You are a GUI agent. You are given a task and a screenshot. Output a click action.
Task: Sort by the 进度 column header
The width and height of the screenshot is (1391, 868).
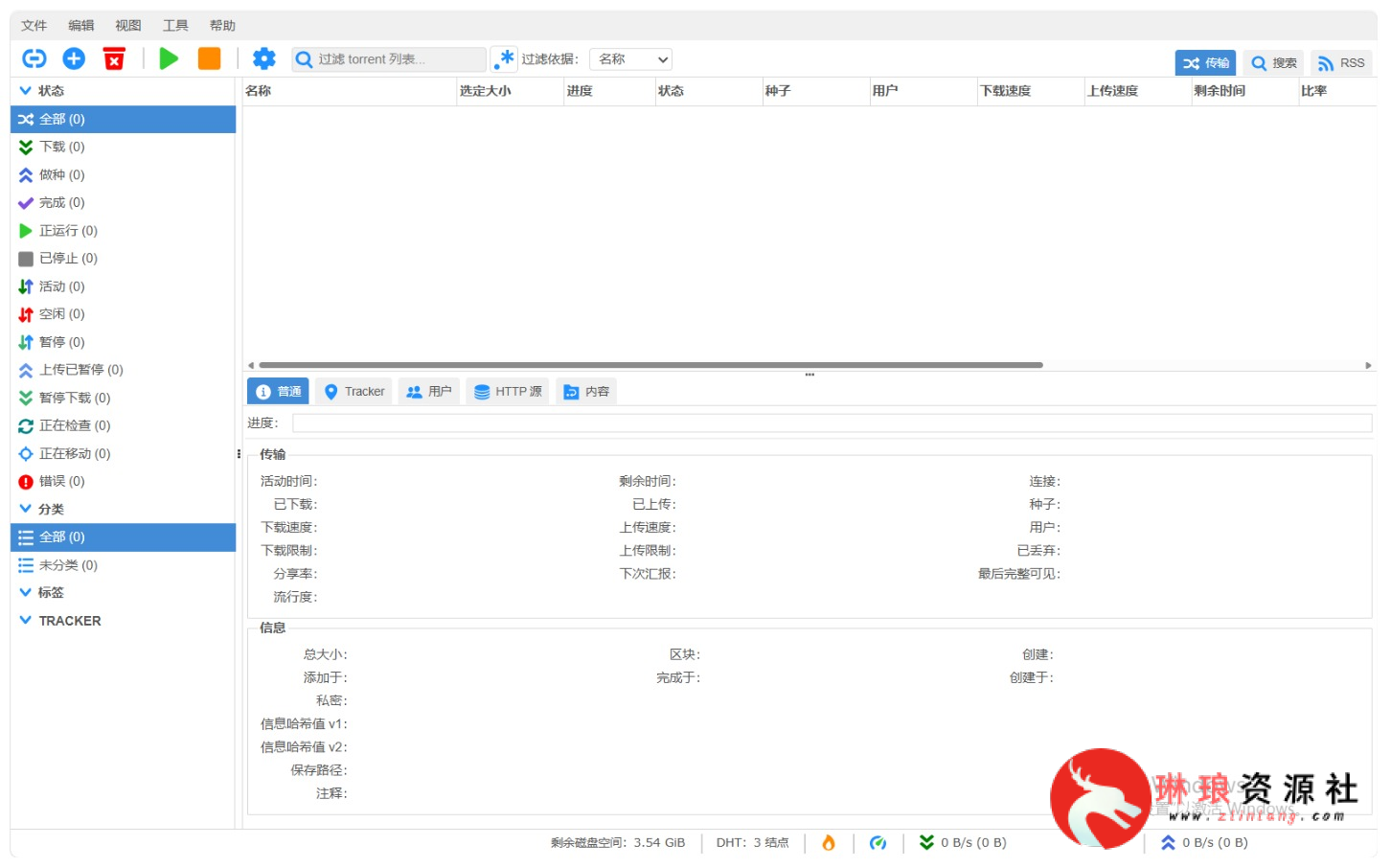click(610, 91)
